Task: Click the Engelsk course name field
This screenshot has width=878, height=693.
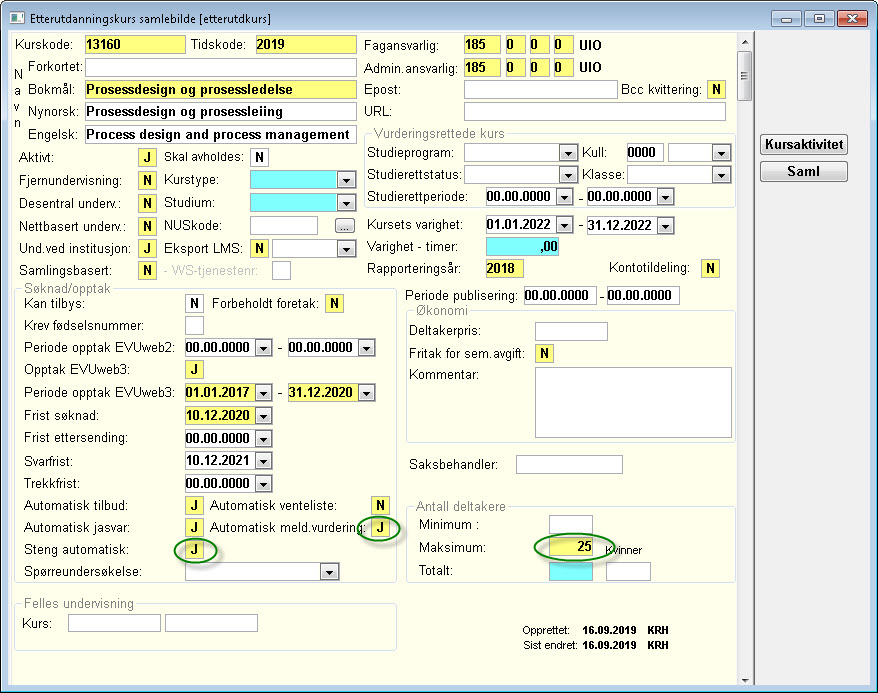Action: click(221, 135)
